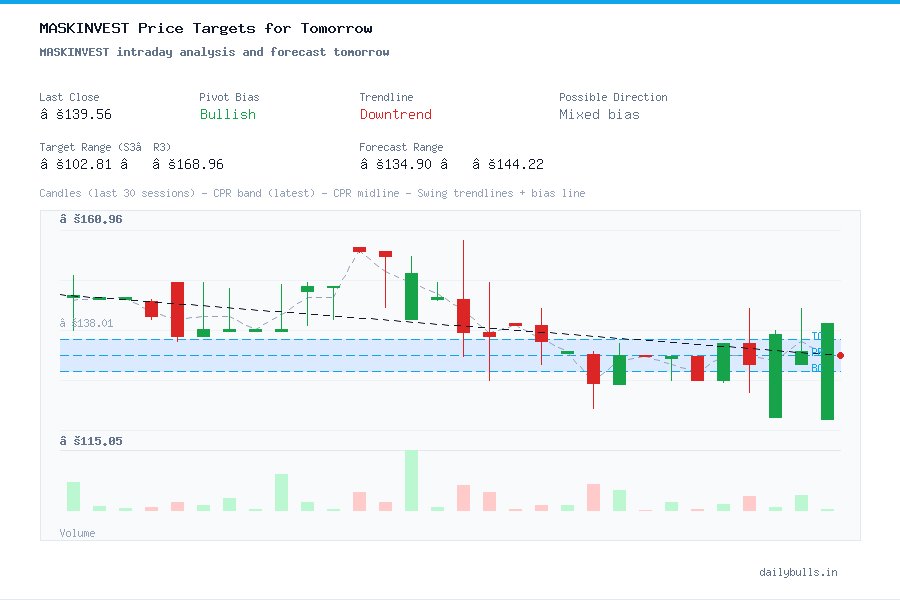900x600 pixels.
Task: Click the 138.01 price level marker
Action: (88, 323)
